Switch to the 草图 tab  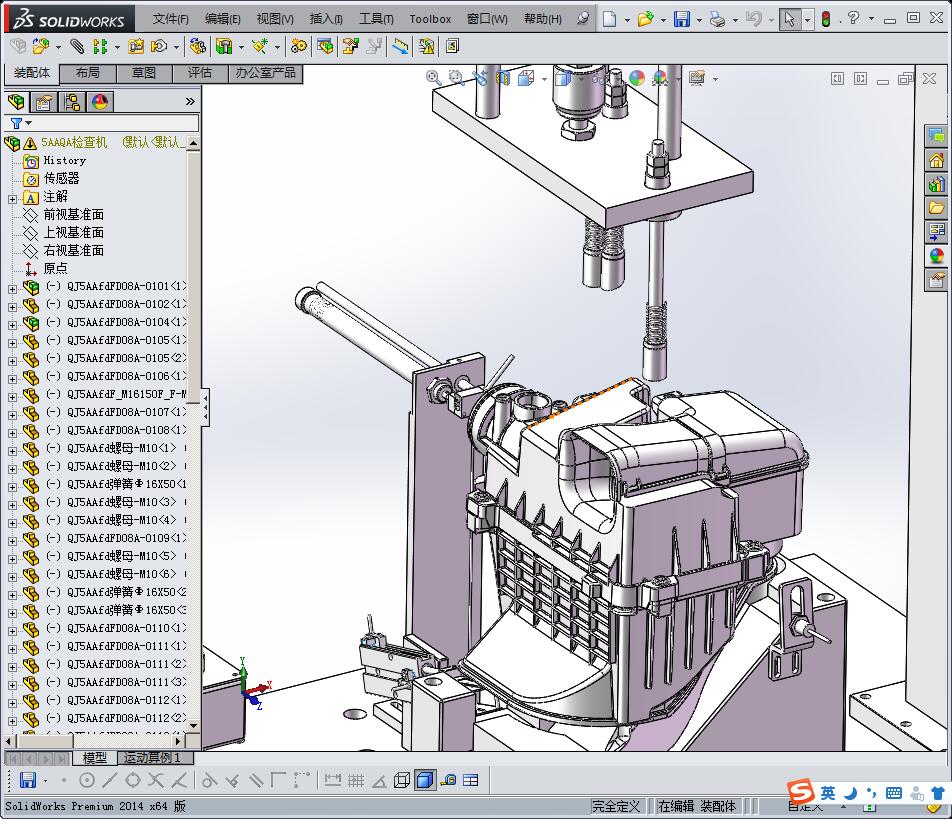[144, 73]
